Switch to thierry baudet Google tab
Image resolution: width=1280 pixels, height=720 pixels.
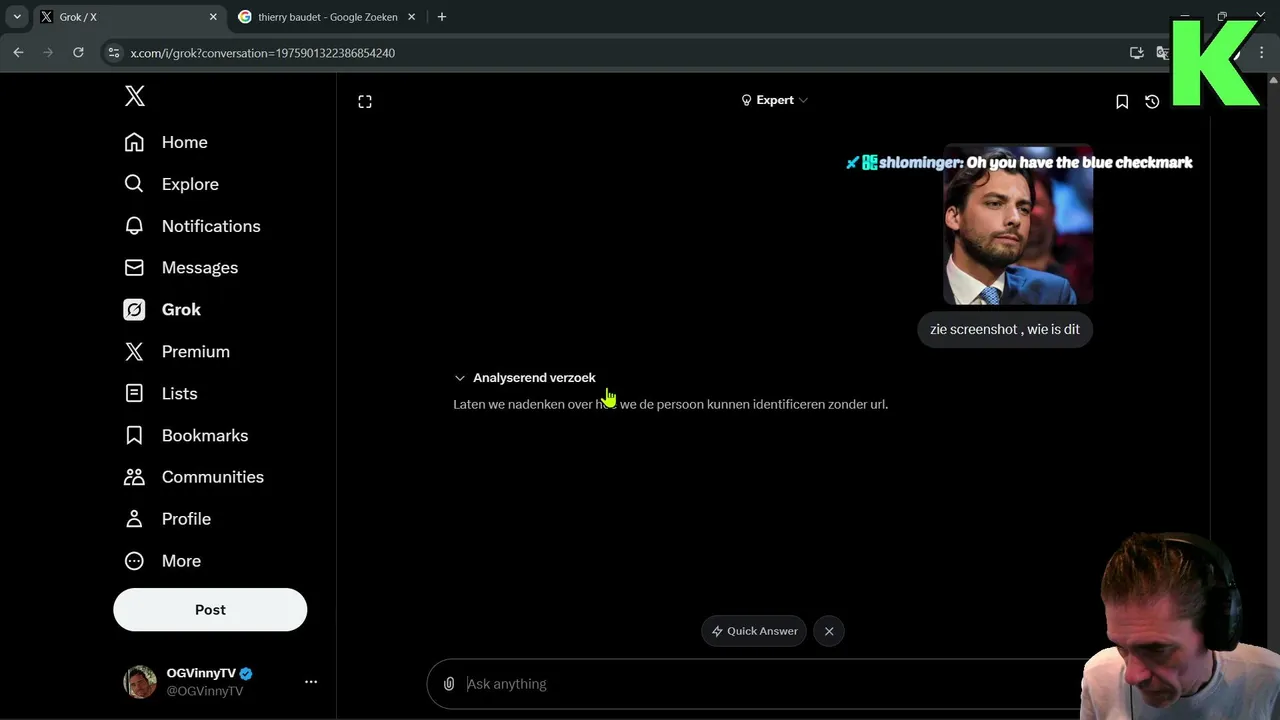tap(327, 17)
